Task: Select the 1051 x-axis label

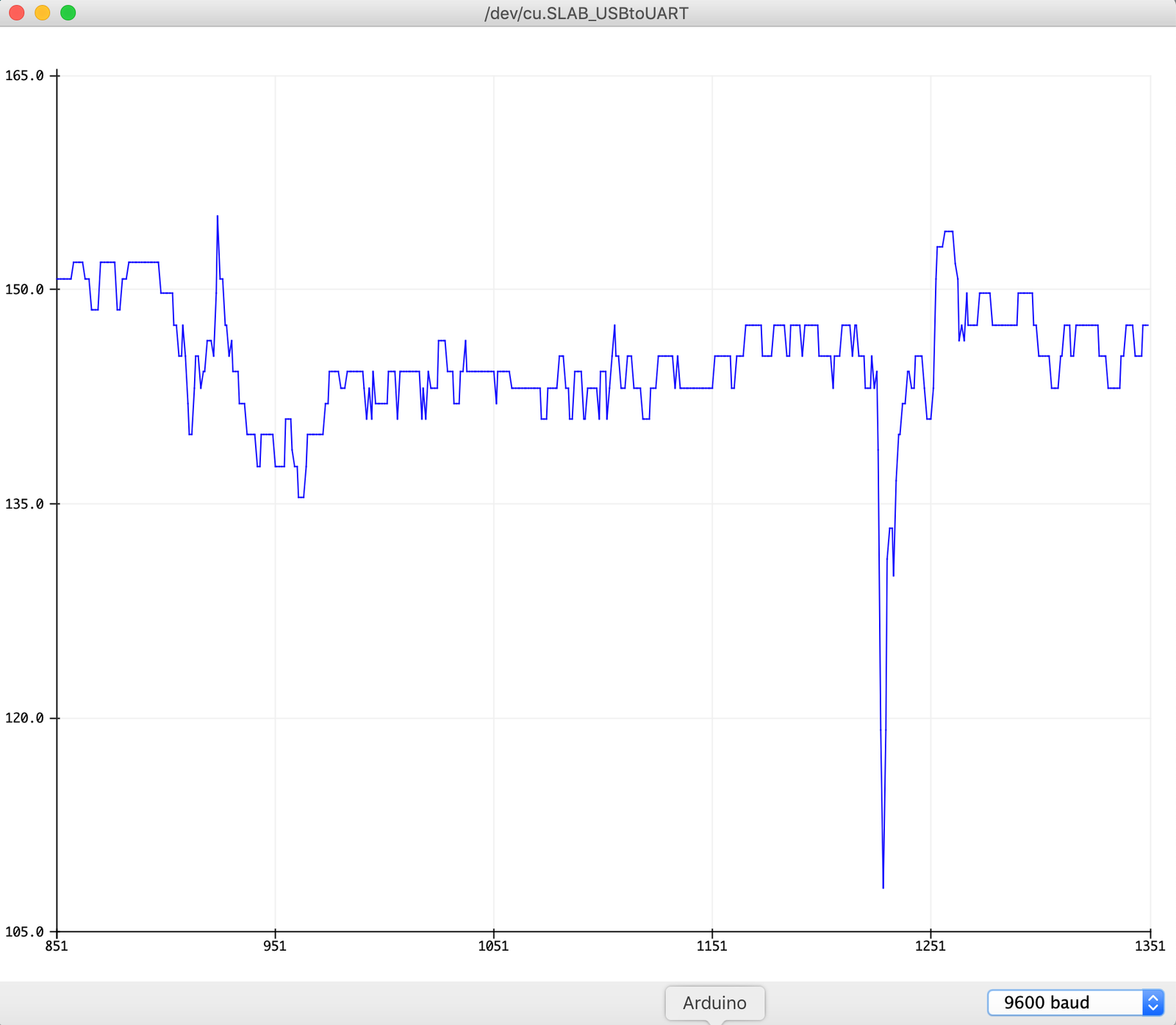Action: click(493, 946)
